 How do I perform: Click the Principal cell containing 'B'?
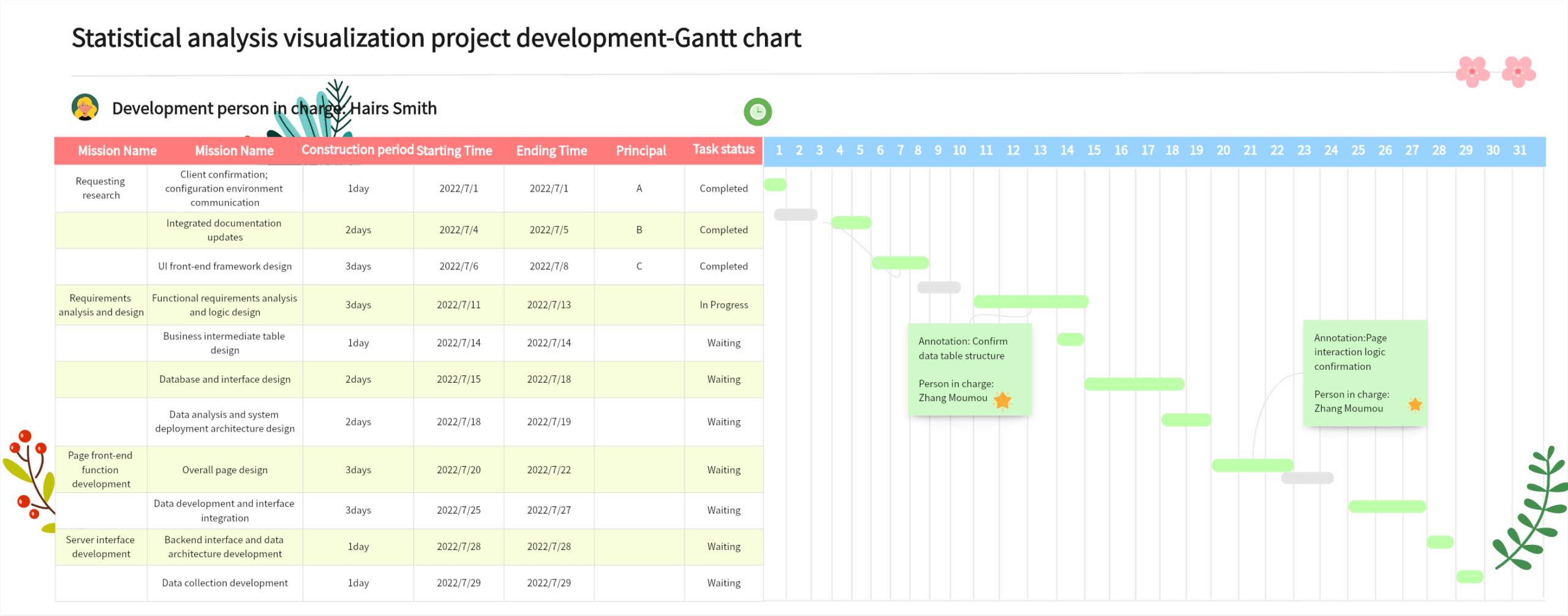click(639, 230)
